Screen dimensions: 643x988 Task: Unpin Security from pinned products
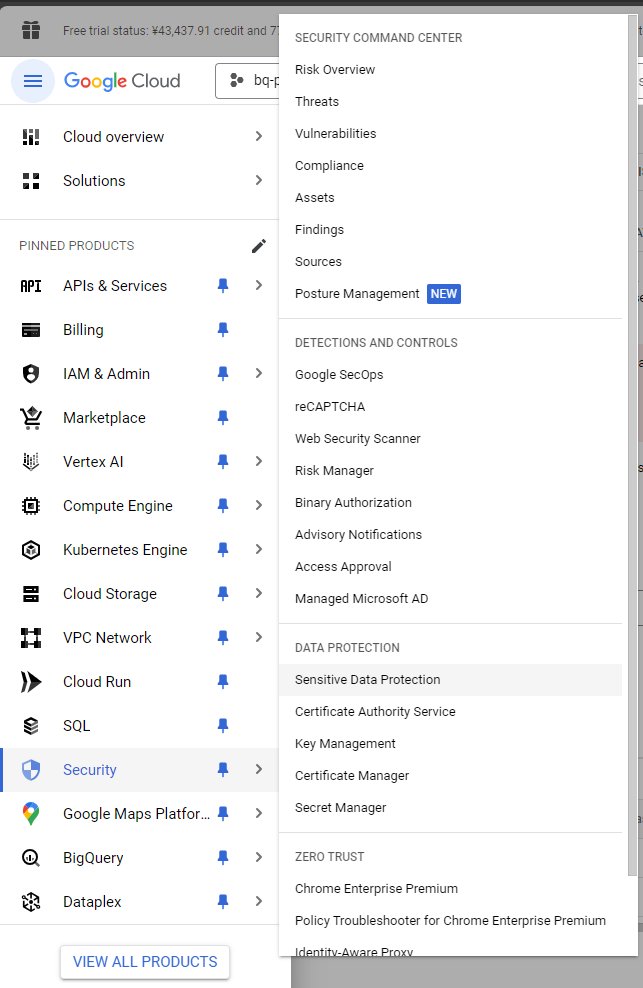(x=223, y=770)
